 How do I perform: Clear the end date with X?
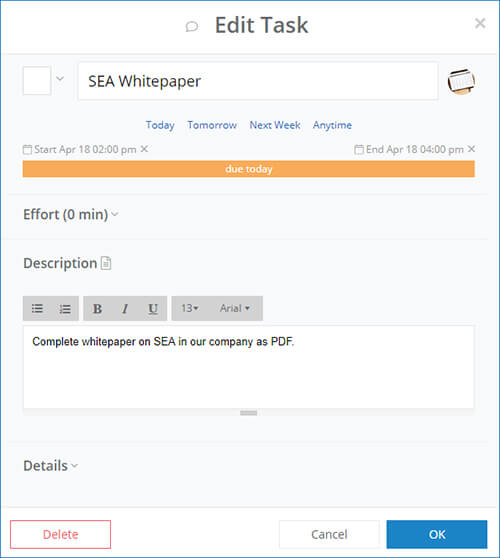coord(471,149)
